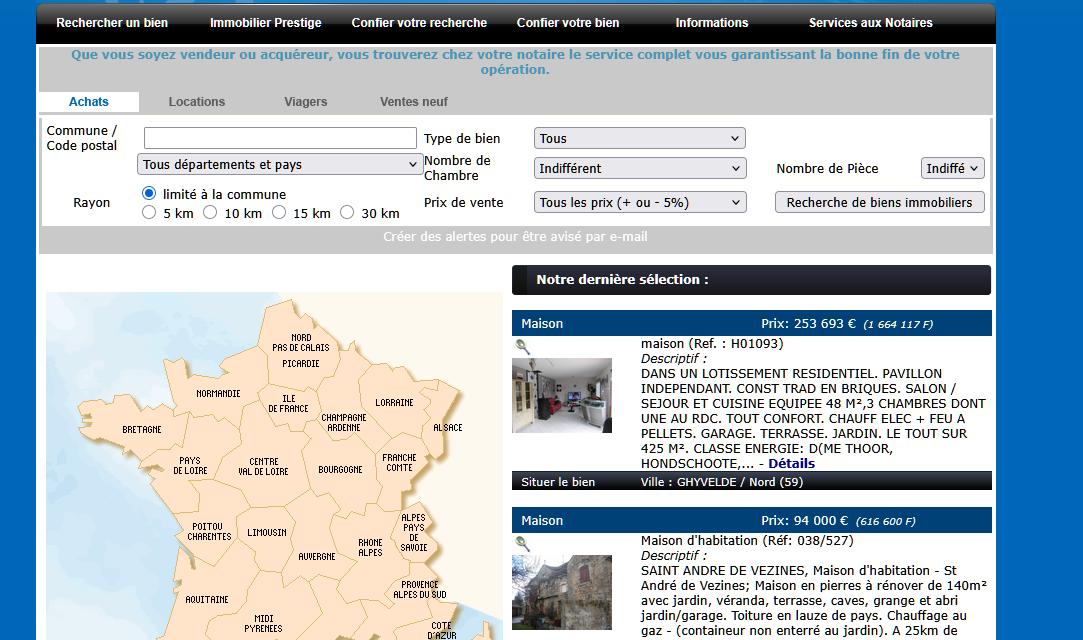The height and width of the screenshot is (640, 1083).
Task: Select the 'limité à la commune' radio button
Action: click(x=149, y=194)
